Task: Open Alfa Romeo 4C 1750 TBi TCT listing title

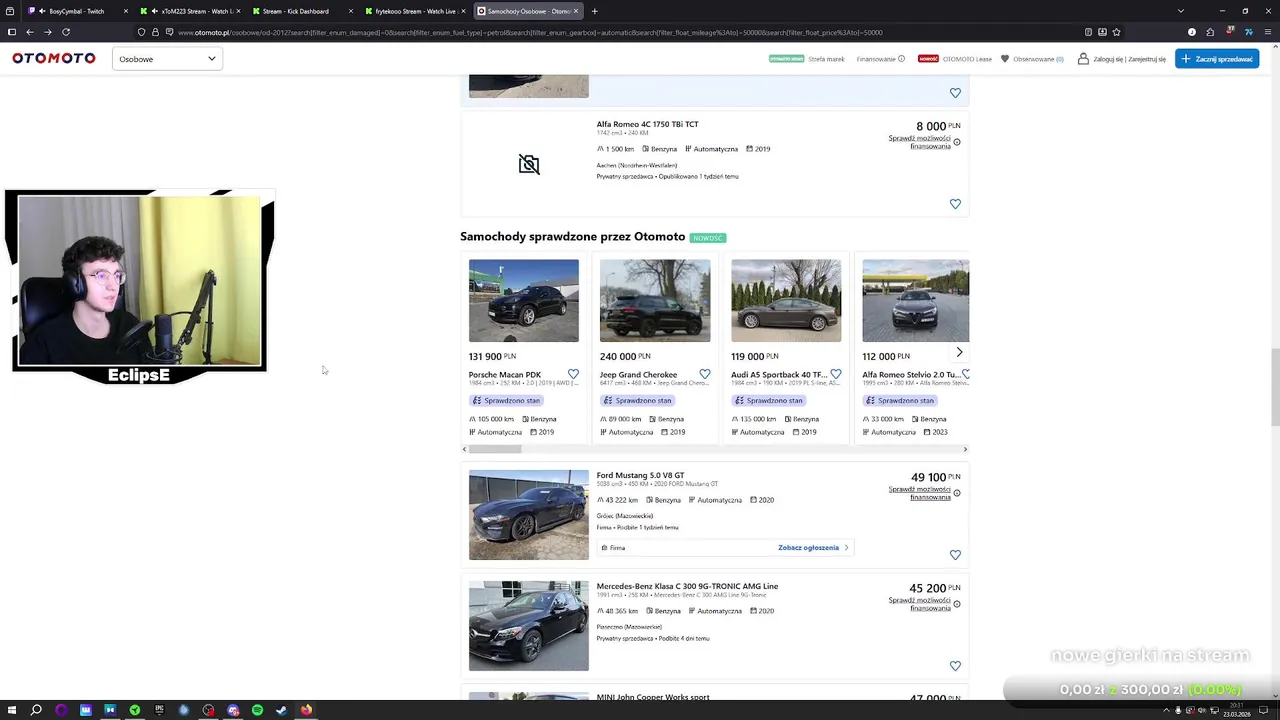Action: click(648, 124)
